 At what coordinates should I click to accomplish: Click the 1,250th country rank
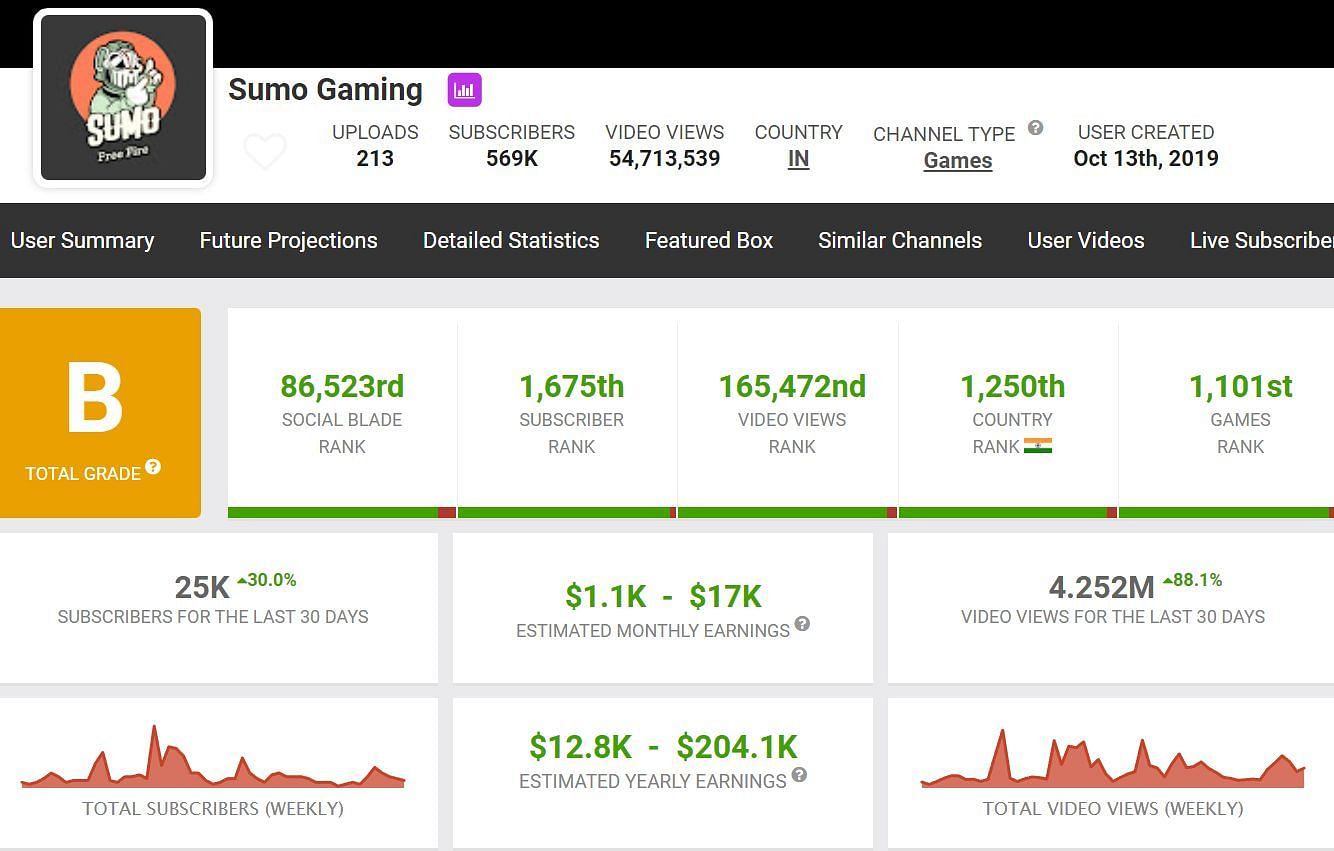(1012, 386)
